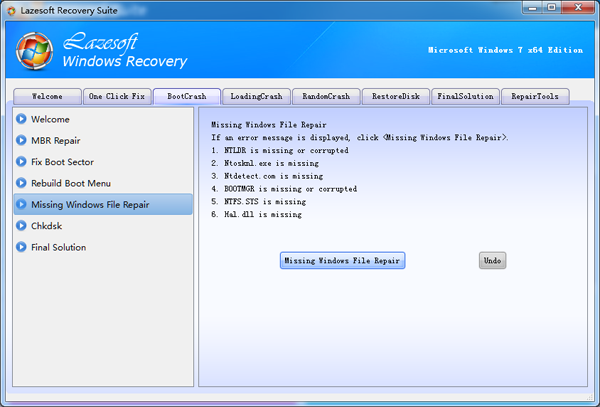600x407 pixels.
Task: Select Fix Boot Sector option
Action: point(103,162)
